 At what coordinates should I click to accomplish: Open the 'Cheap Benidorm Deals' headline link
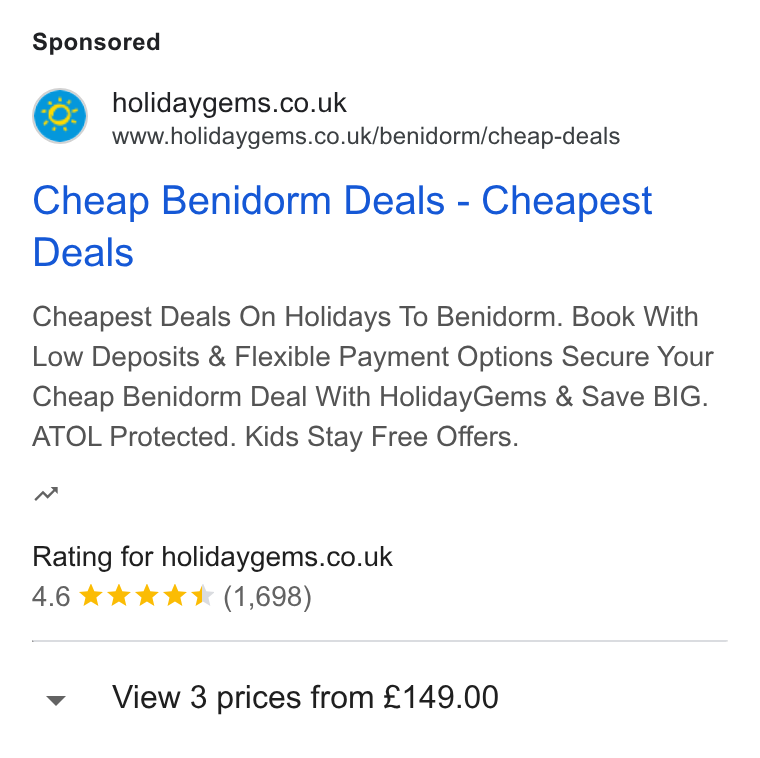(x=342, y=226)
